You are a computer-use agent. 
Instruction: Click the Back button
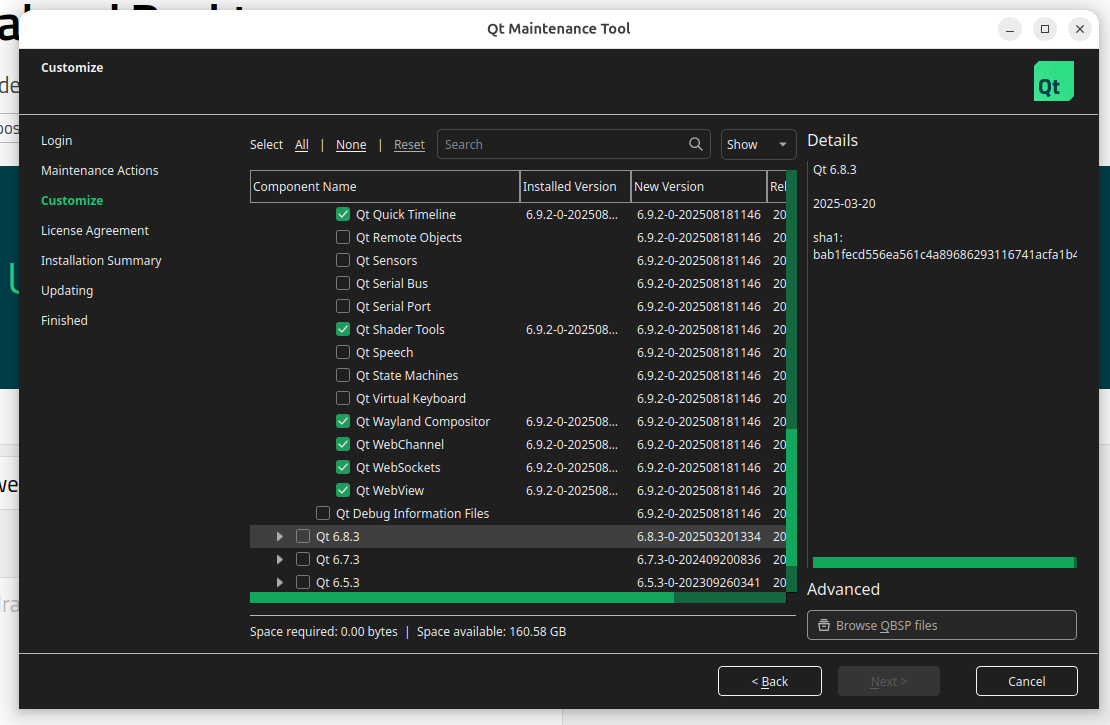coord(770,681)
